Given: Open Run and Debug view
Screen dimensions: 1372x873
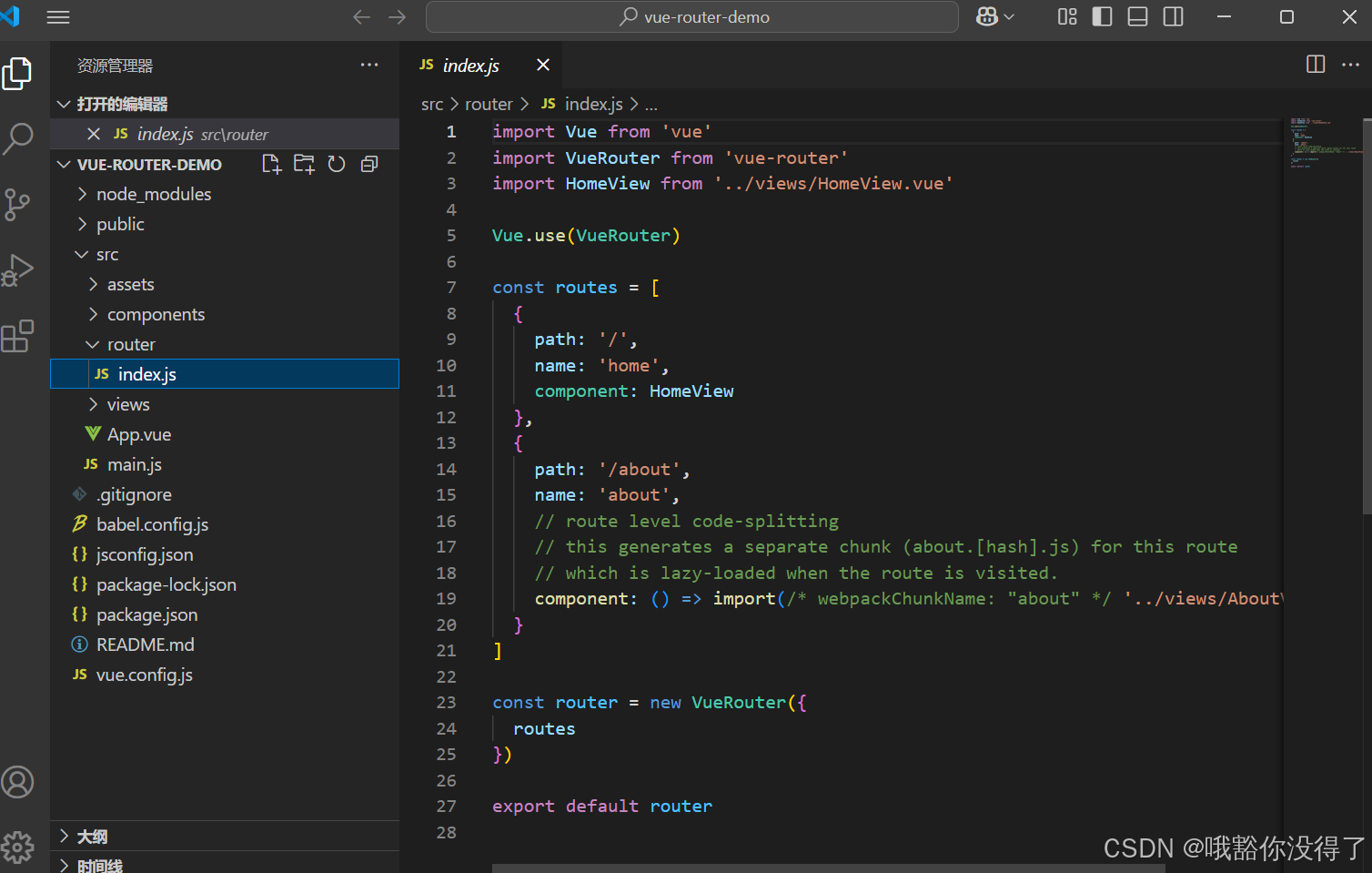Looking at the screenshot, I should [18, 270].
